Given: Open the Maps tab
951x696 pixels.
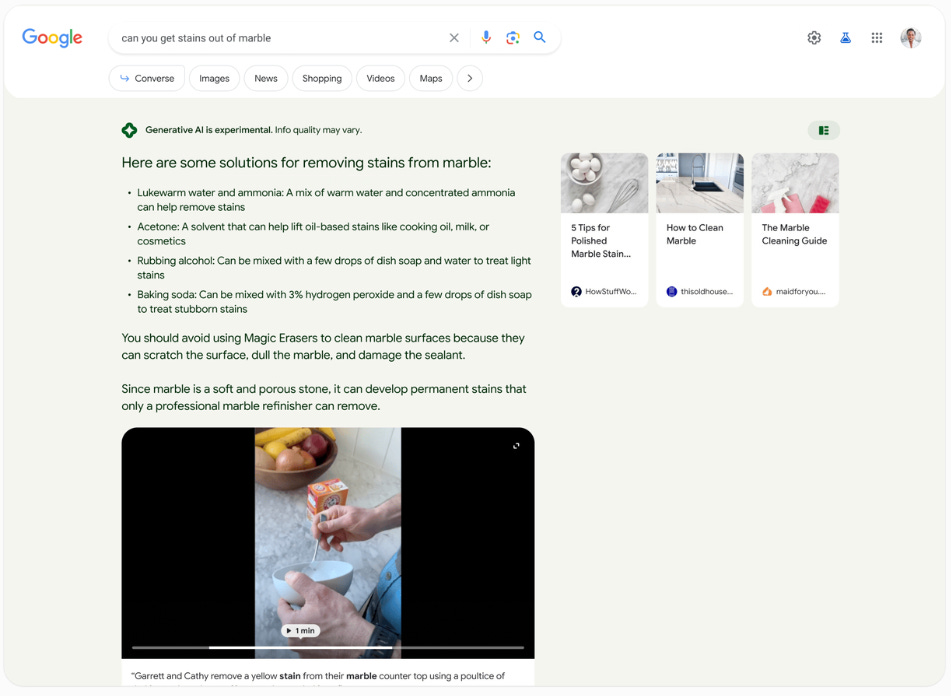Looking at the screenshot, I should coord(431,78).
